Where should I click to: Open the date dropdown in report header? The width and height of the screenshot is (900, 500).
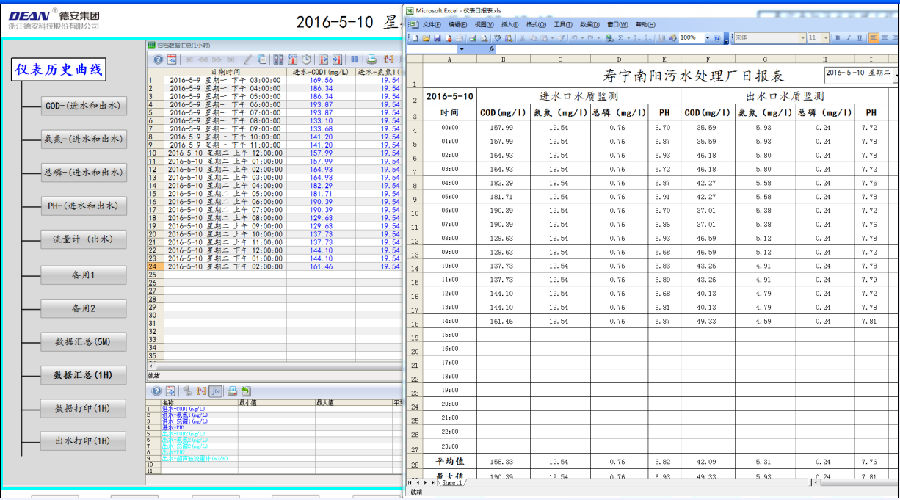pos(895,73)
